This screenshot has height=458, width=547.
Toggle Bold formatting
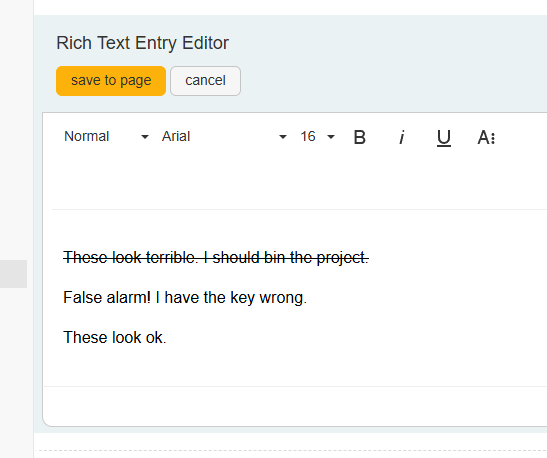point(359,137)
